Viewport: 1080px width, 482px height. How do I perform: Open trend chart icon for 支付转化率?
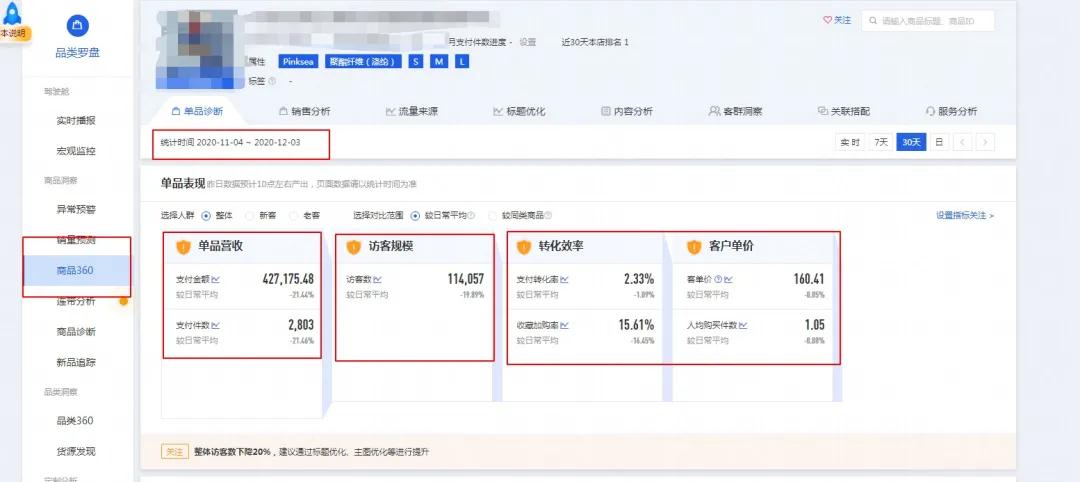(x=565, y=280)
